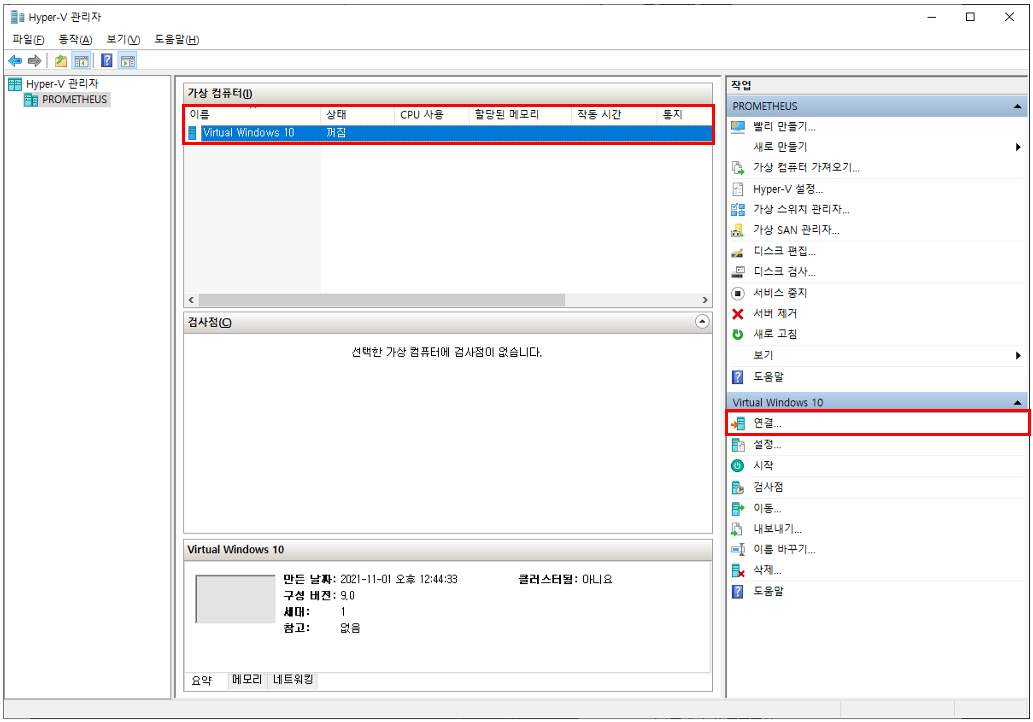
Task: Click the 삭제 delete icon
Action: pyautogui.click(x=738, y=570)
